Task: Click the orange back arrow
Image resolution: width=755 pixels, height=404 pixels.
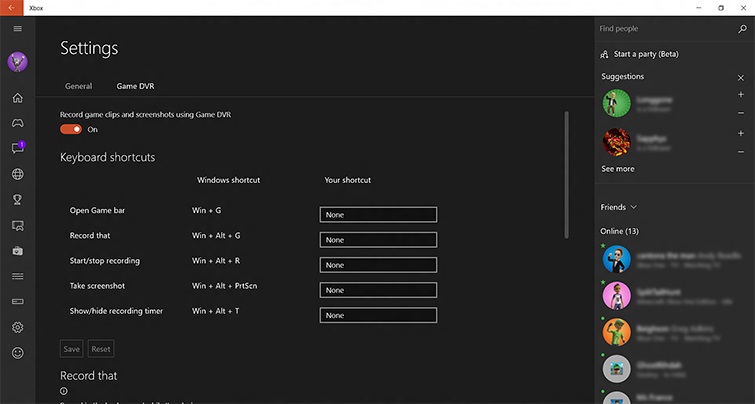Action: click(12, 8)
